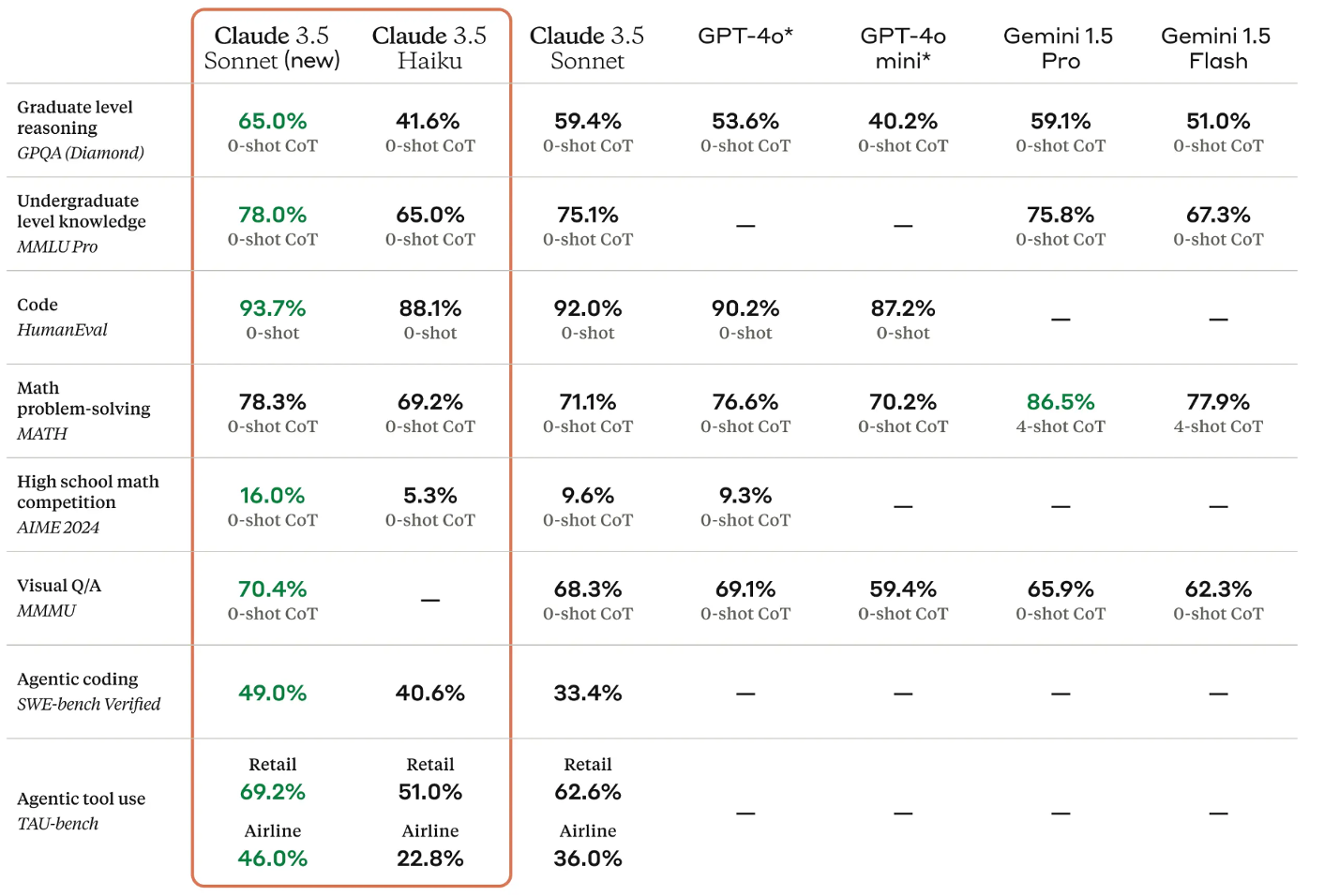Click Gemini 1.5 Pro's green 86.5% MATH score

pyautogui.click(x=1061, y=402)
